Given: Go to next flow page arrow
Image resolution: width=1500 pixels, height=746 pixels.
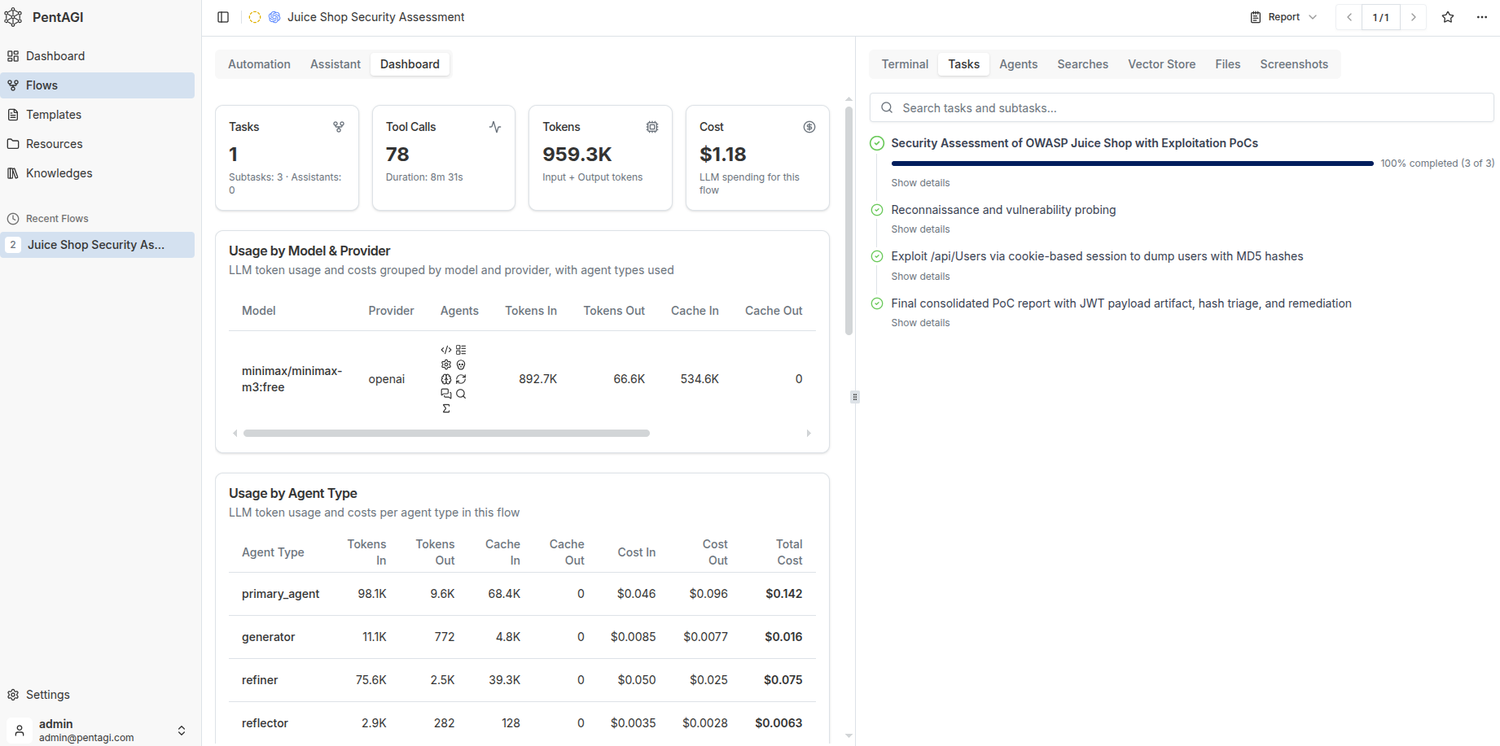Looking at the screenshot, I should (1413, 17).
